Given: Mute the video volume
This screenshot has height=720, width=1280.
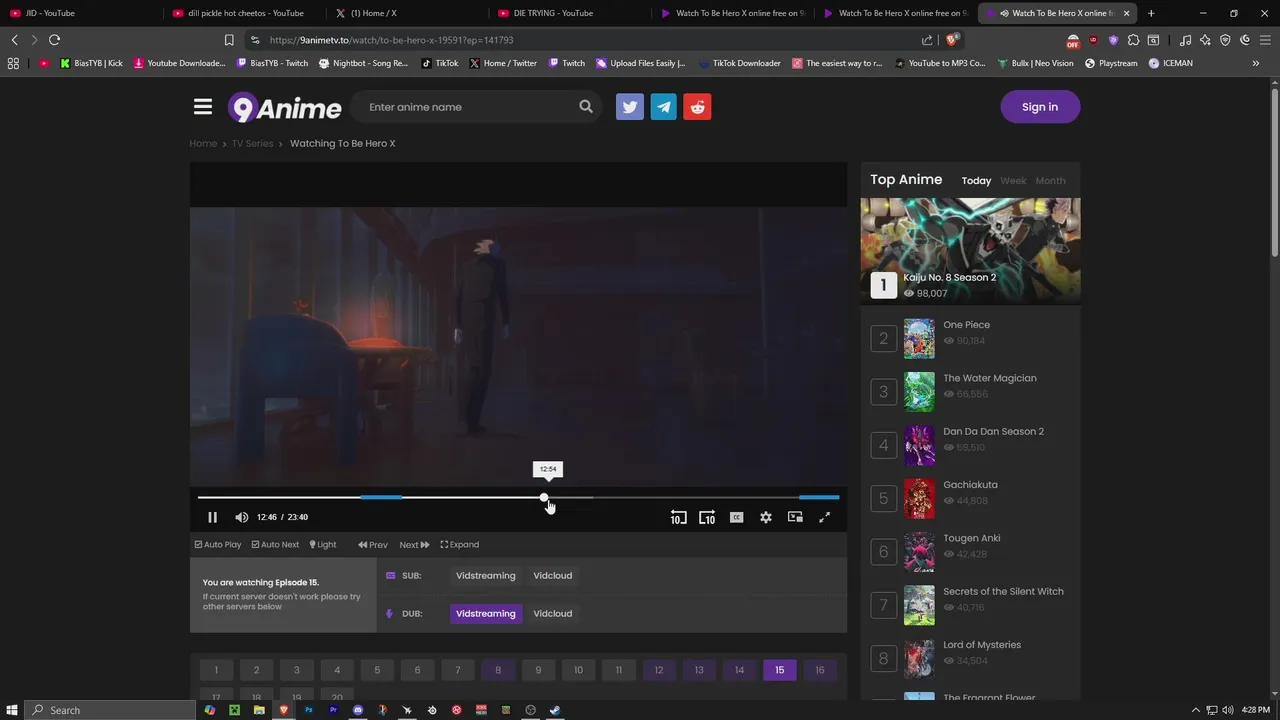Looking at the screenshot, I should [241, 517].
